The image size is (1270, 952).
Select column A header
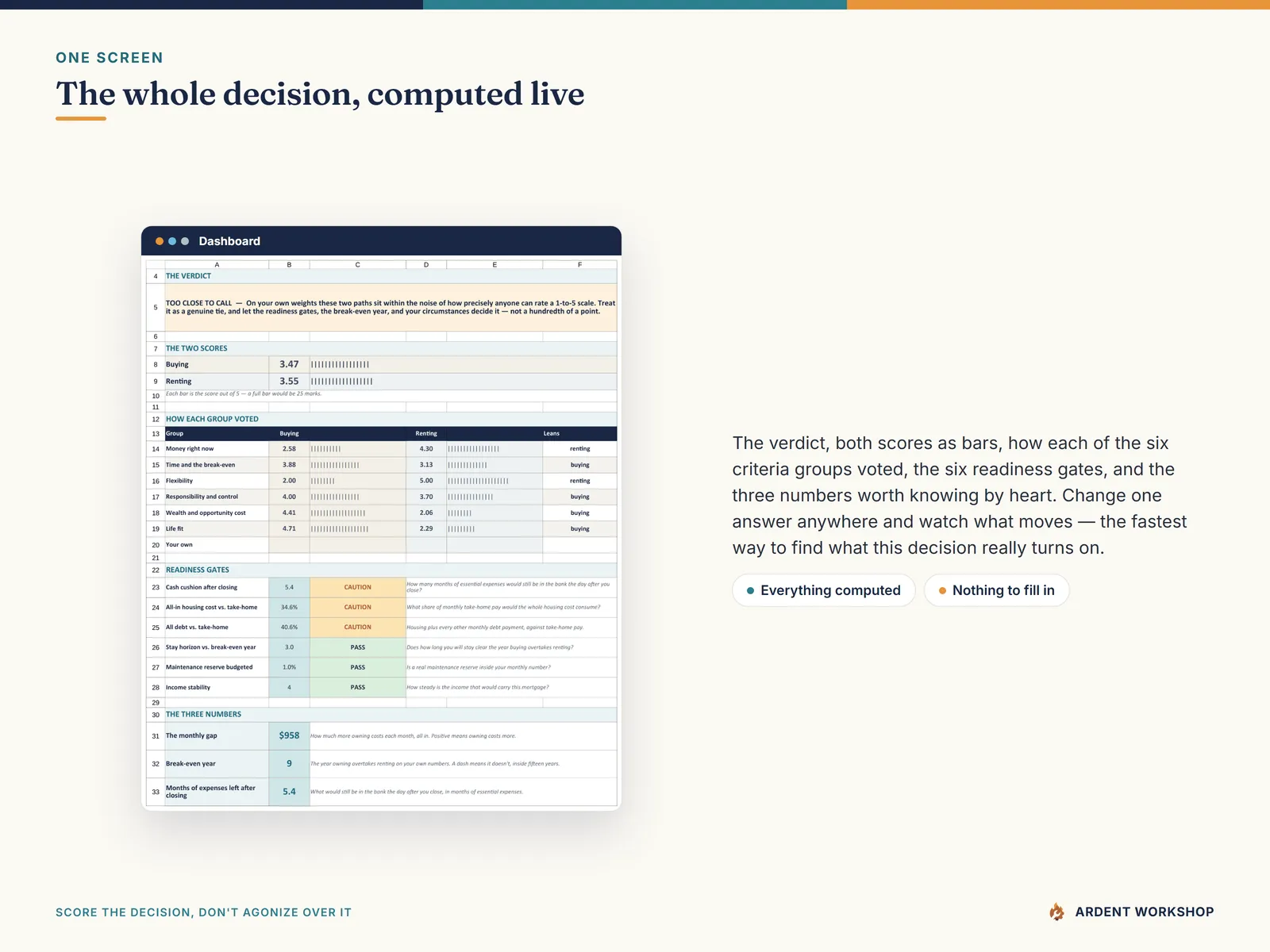pyautogui.click(x=217, y=265)
